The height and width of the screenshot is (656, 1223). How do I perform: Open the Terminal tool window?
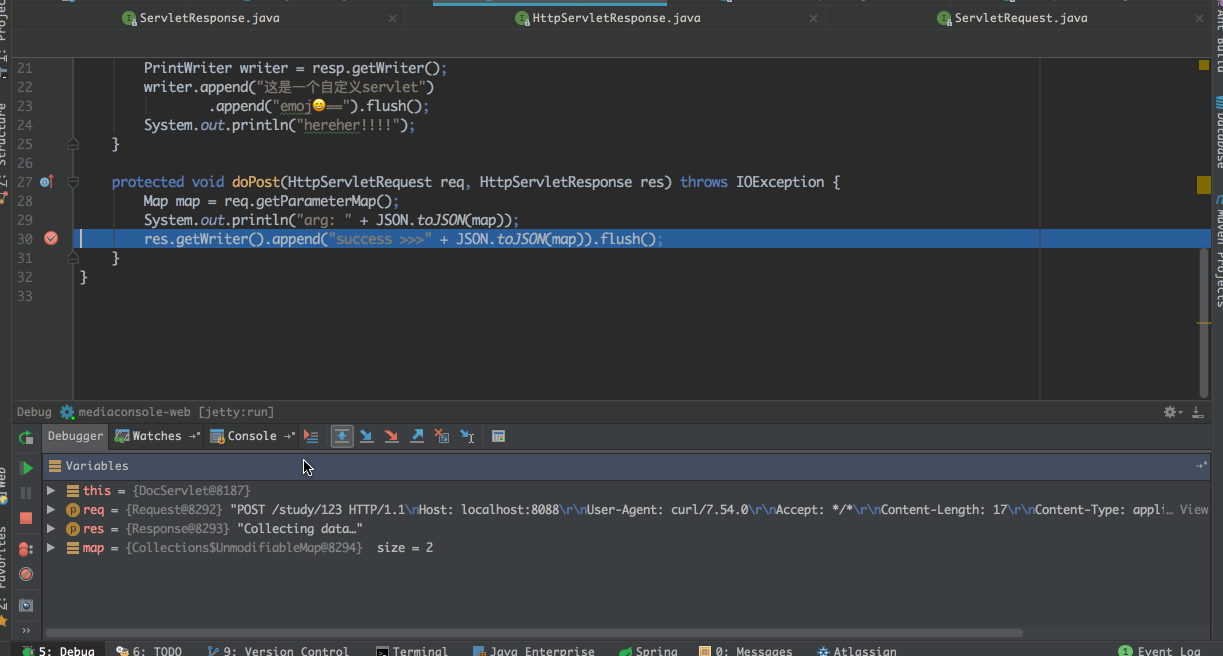point(411,650)
